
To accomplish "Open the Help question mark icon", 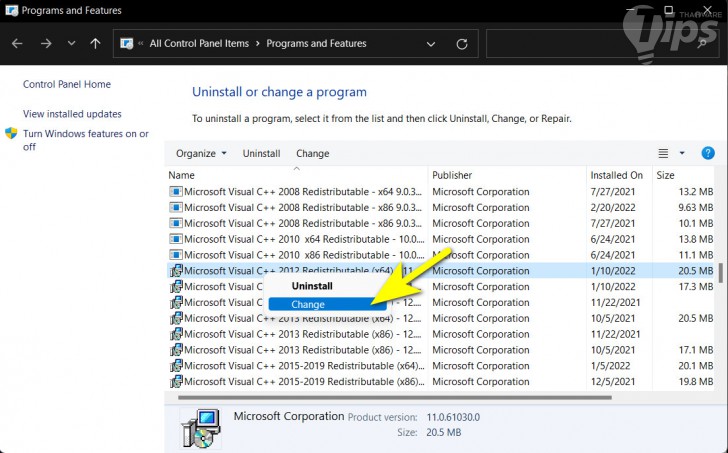I will [x=708, y=153].
